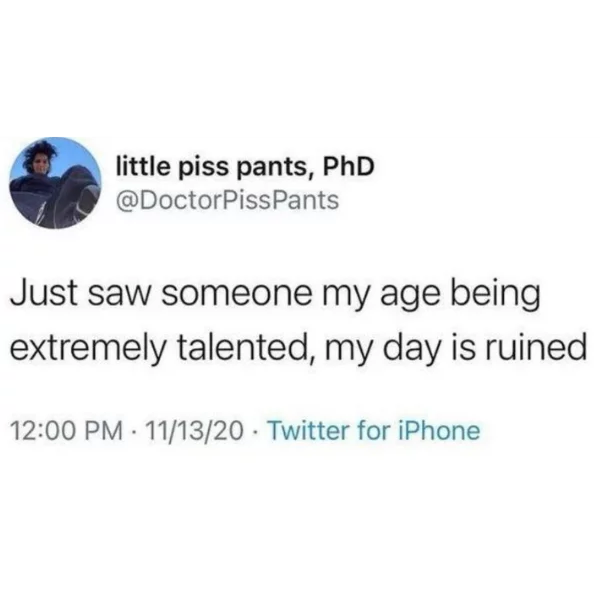Select the 11/13/20 date text

coord(197,431)
